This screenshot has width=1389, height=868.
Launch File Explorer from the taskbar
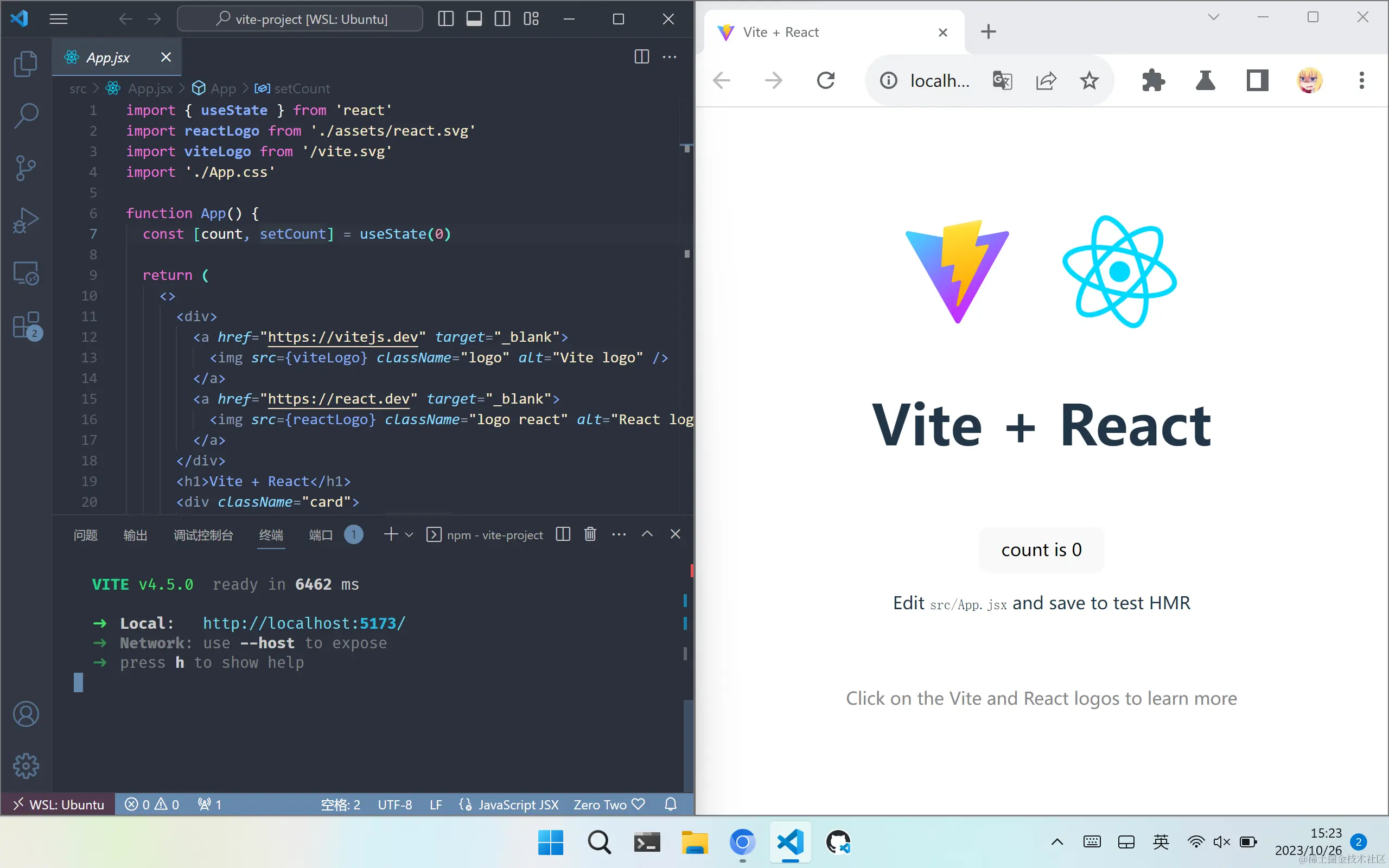click(694, 842)
